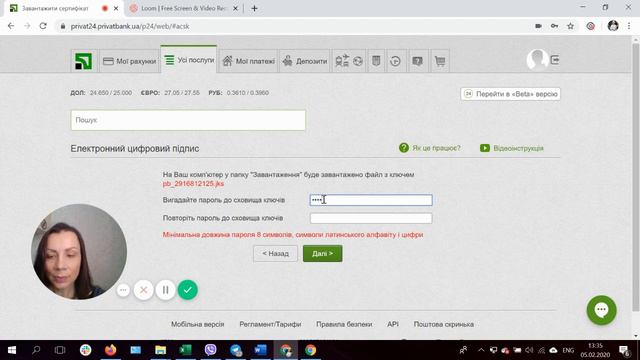Open Loom recorder more options dots

pos(123,290)
